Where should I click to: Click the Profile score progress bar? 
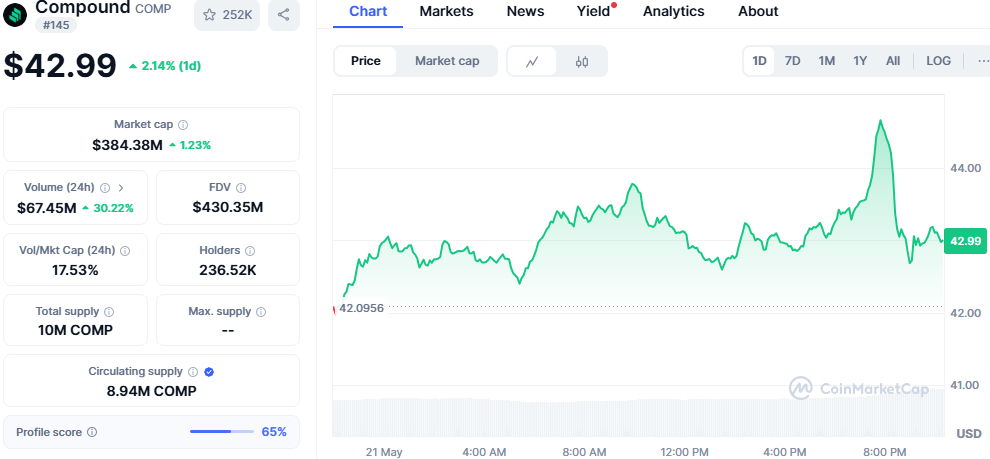(222, 432)
